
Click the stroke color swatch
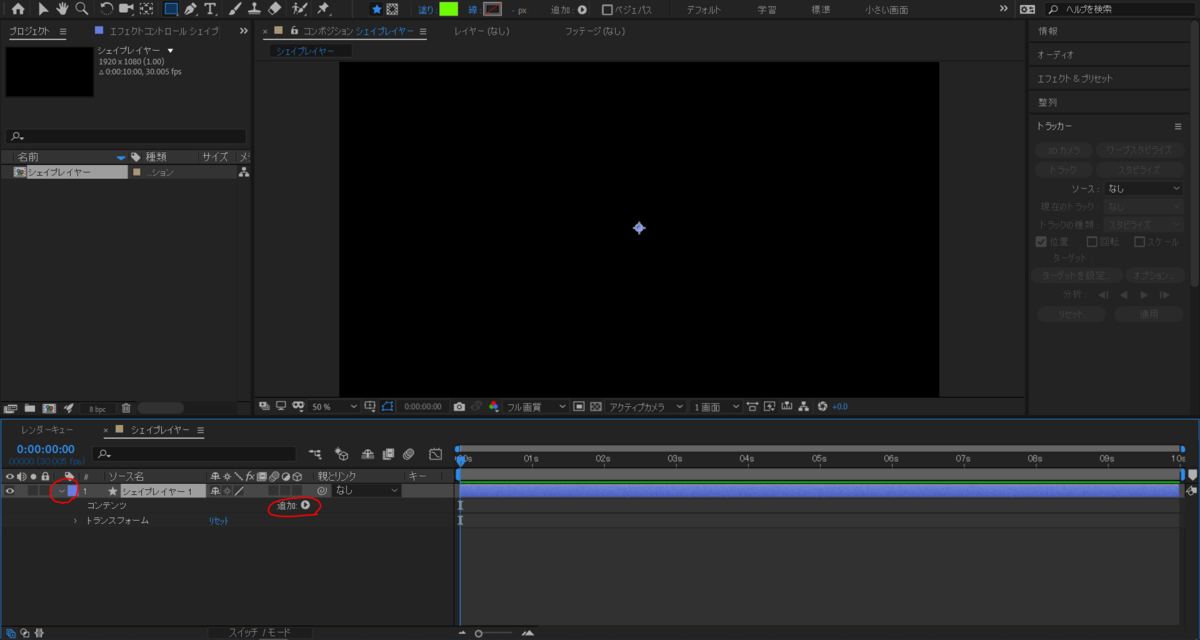coord(492,9)
